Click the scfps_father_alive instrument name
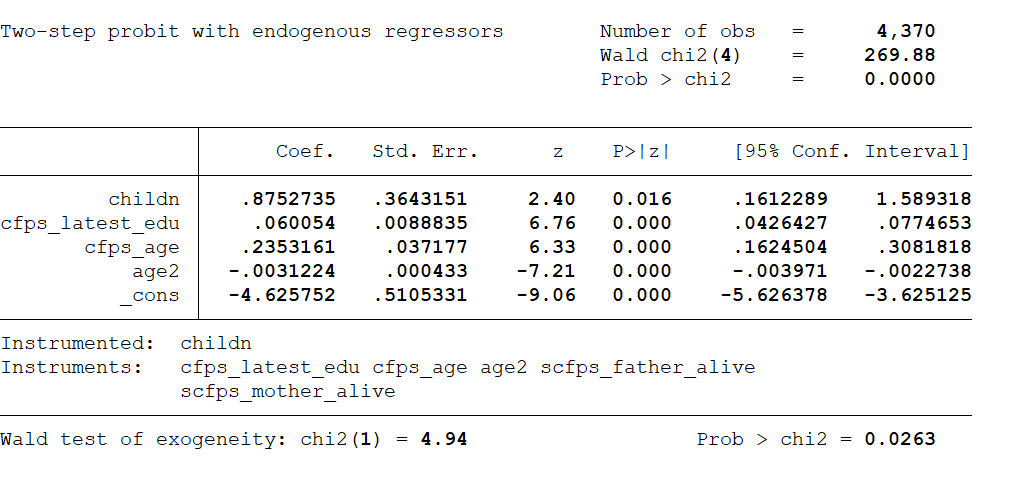This screenshot has height=483, width=1024. tap(648, 367)
